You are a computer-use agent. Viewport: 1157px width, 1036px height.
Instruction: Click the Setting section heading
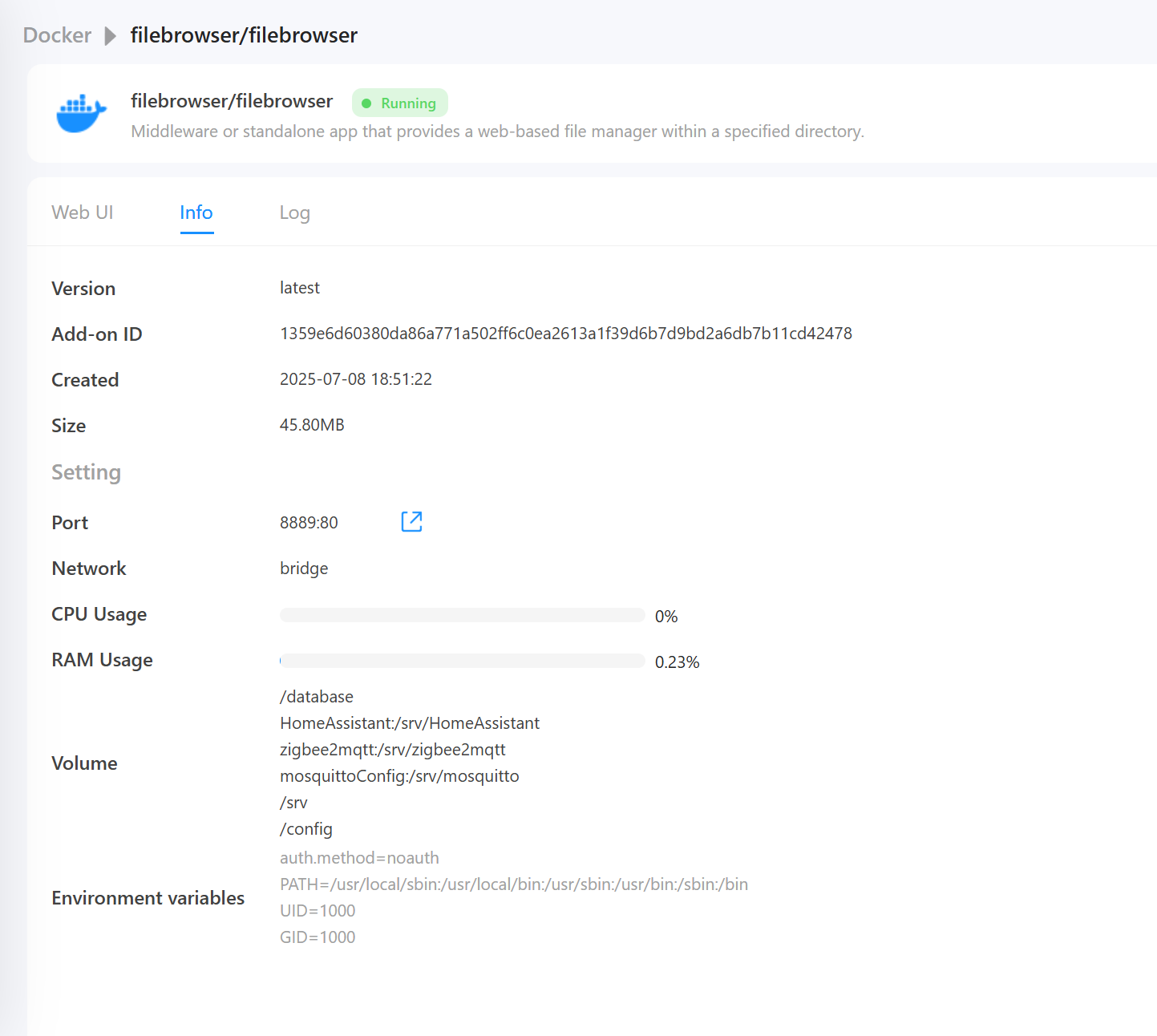86,472
